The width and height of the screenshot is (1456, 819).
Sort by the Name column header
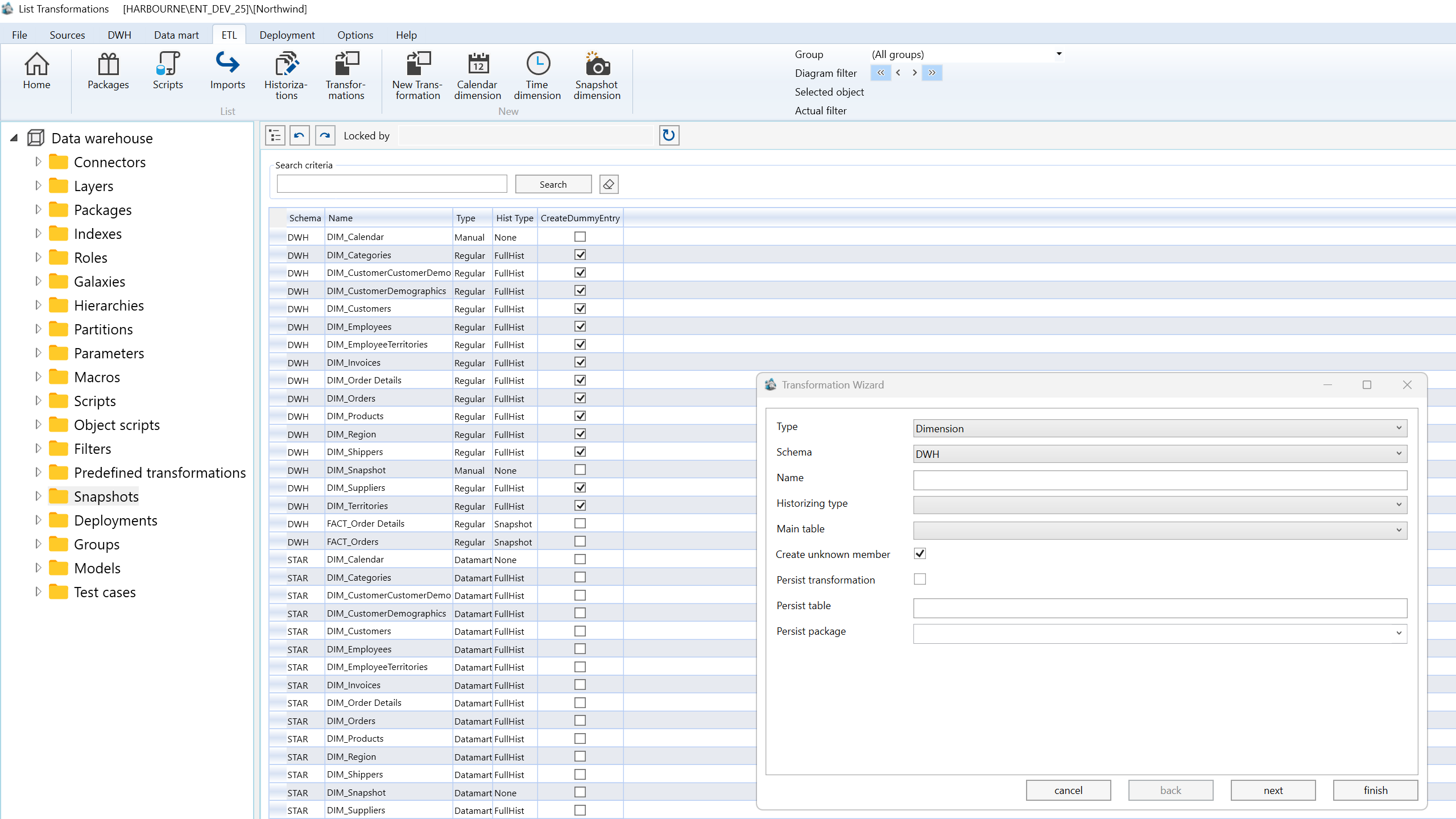388,218
